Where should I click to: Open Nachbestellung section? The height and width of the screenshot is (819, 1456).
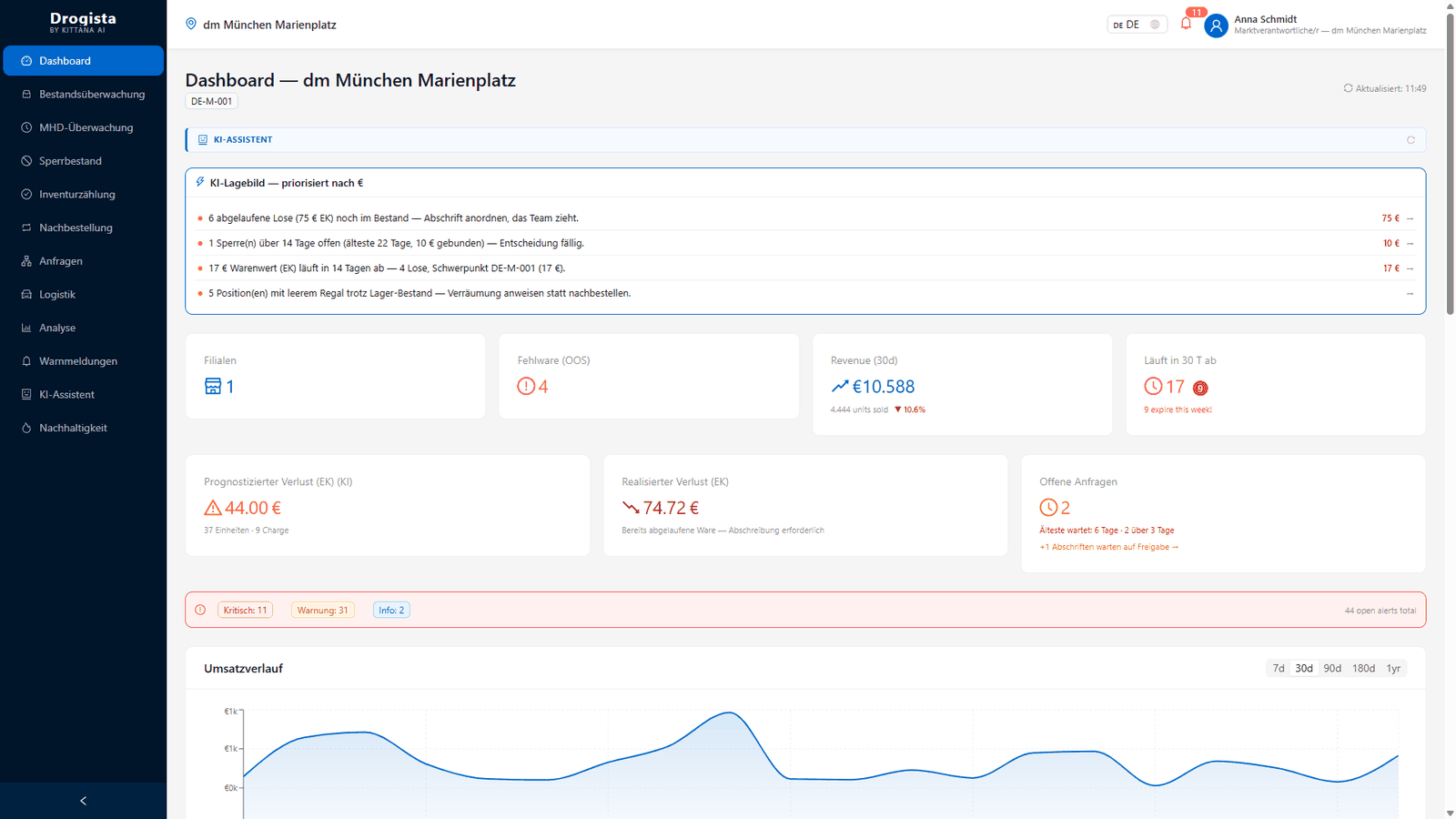[83, 227]
